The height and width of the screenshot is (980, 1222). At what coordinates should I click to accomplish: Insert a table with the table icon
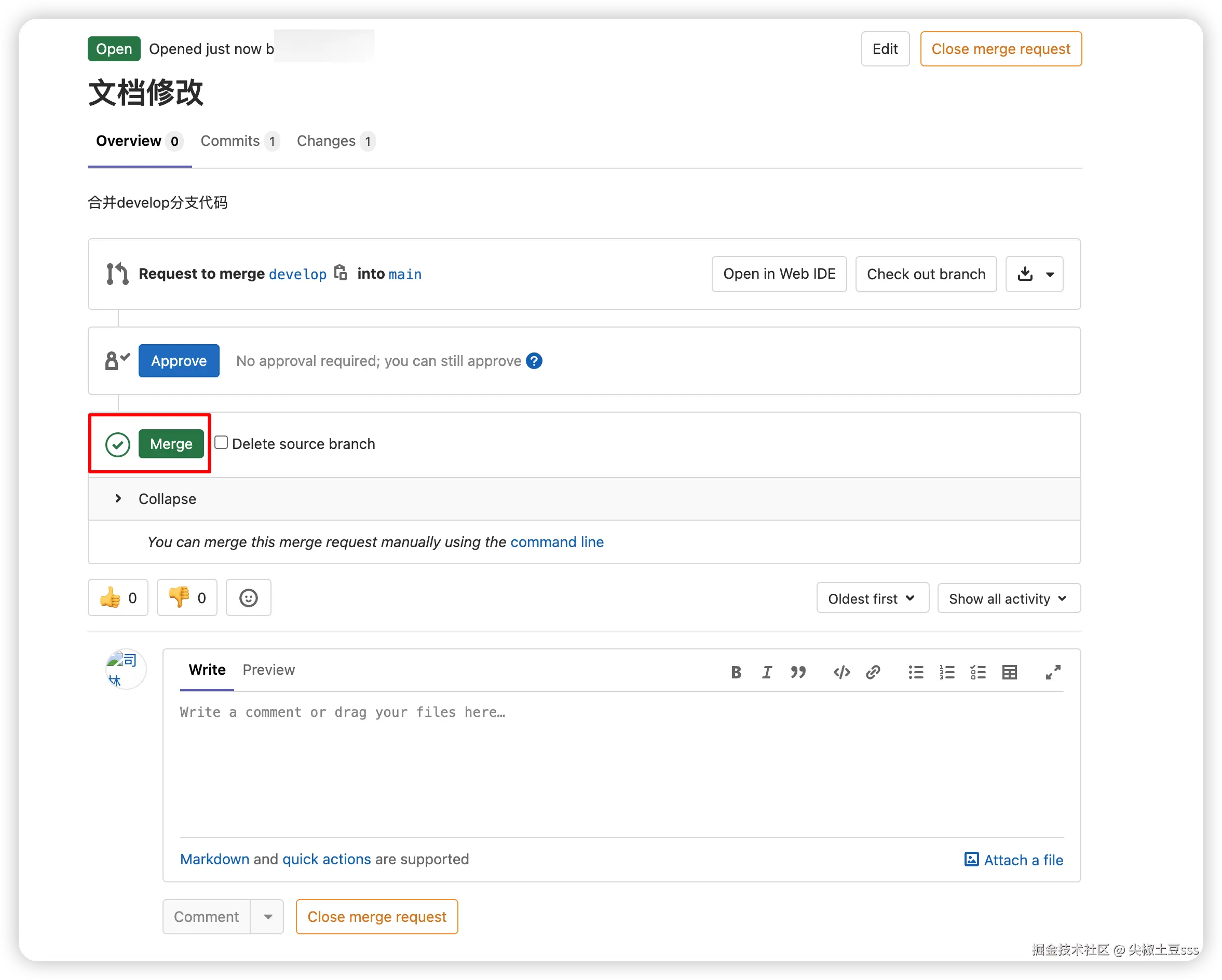point(1010,672)
